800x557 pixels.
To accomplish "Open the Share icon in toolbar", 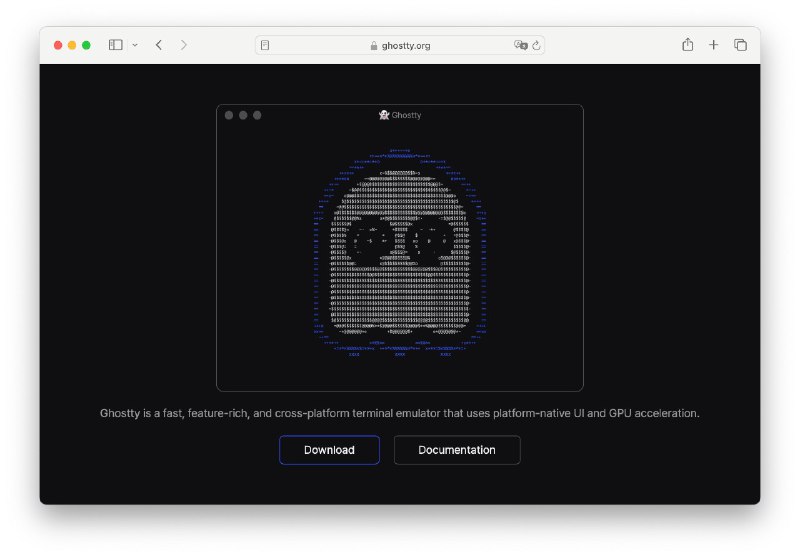I will pos(688,45).
